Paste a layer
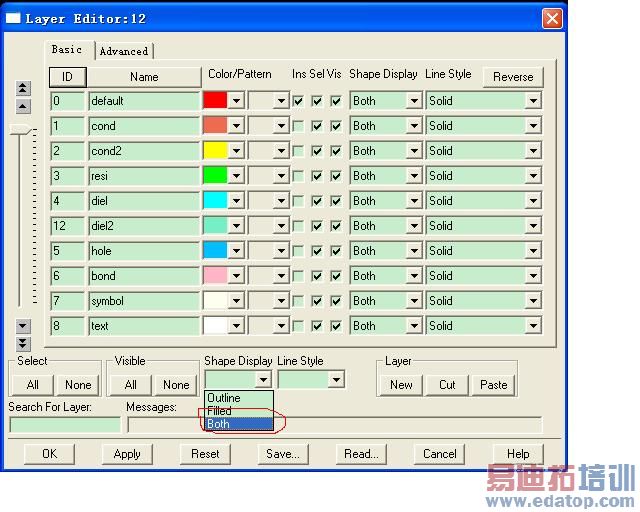The width and height of the screenshot is (640, 512). point(493,385)
